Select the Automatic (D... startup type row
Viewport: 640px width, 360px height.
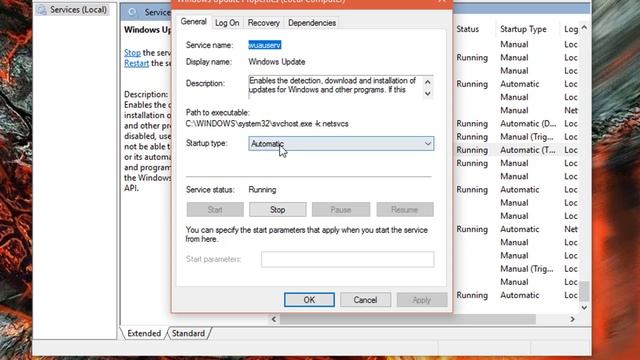coord(528,123)
